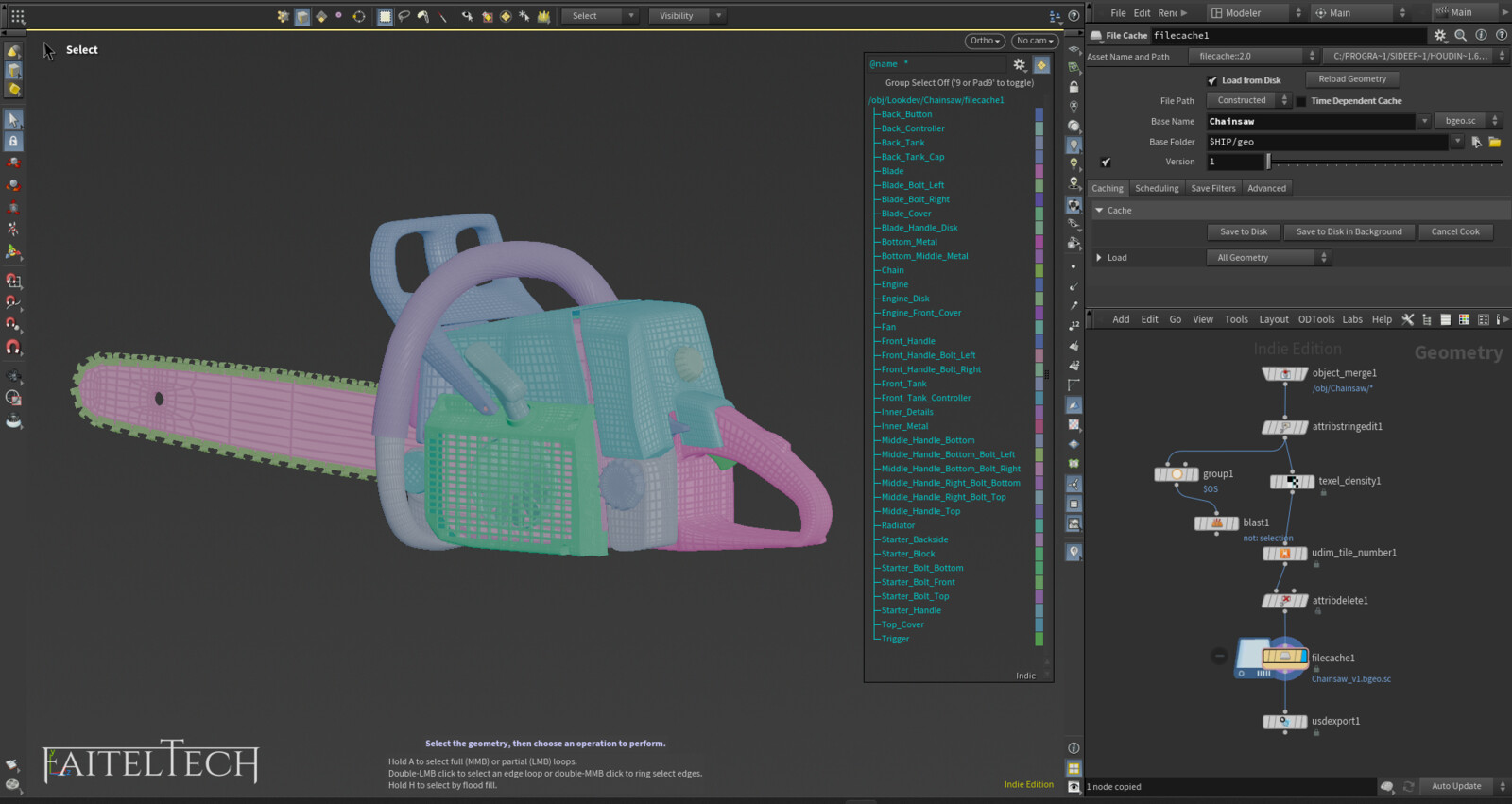The height and width of the screenshot is (804, 1512).
Task: Select the Blade_Cover group in list
Action: point(906,214)
